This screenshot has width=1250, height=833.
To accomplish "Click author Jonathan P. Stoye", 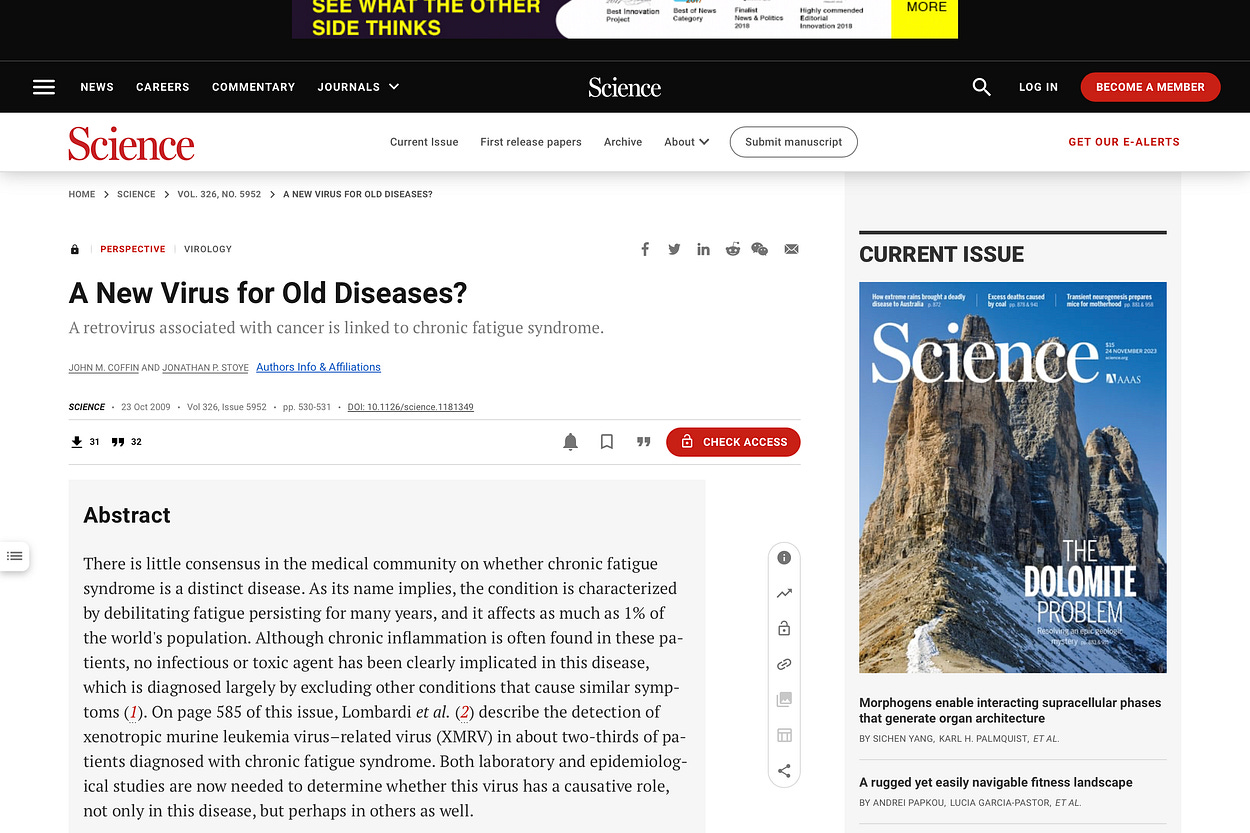I will 205,368.
